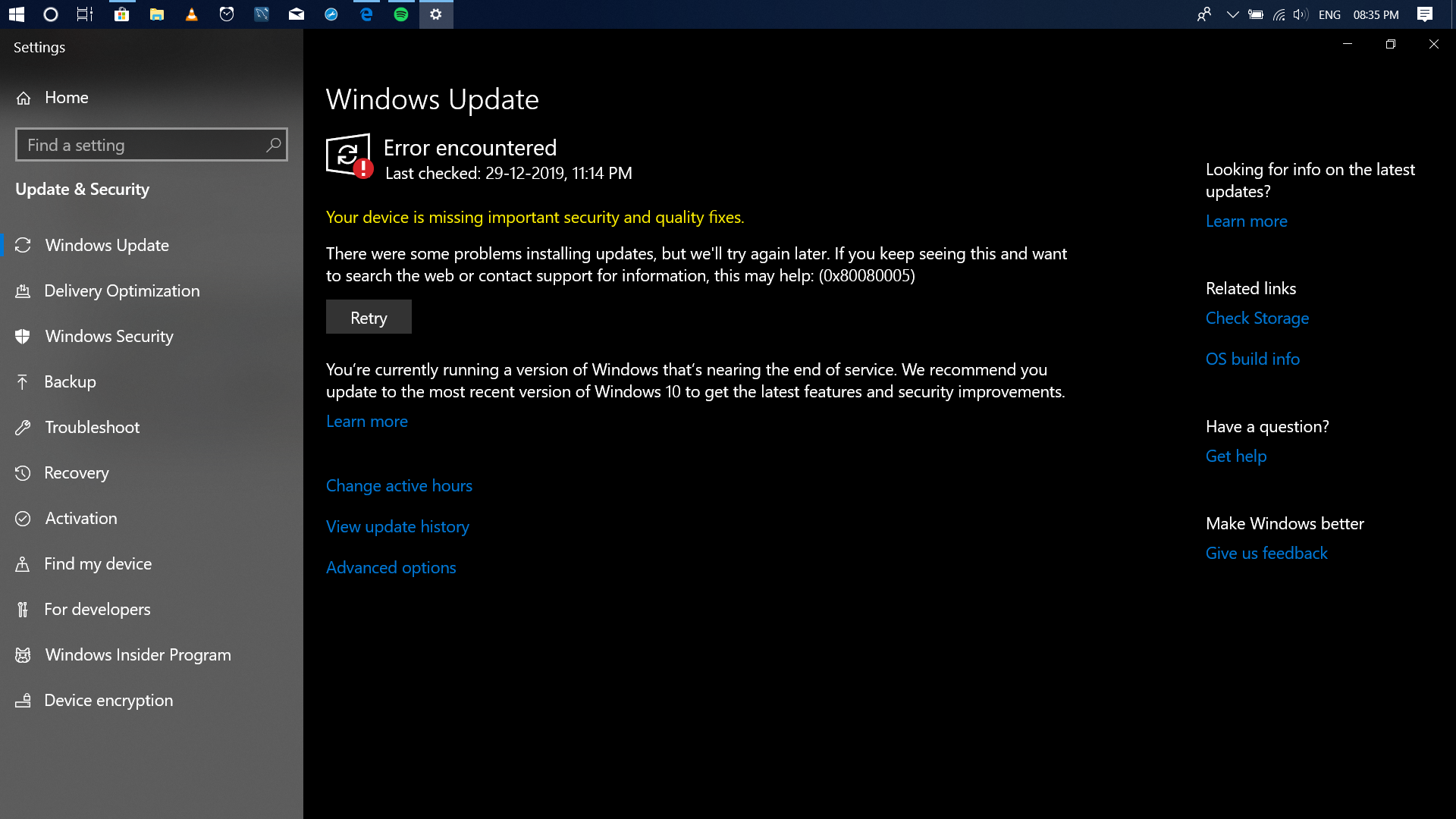Open Task View on taskbar
The image size is (1456, 819).
point(85,14)
